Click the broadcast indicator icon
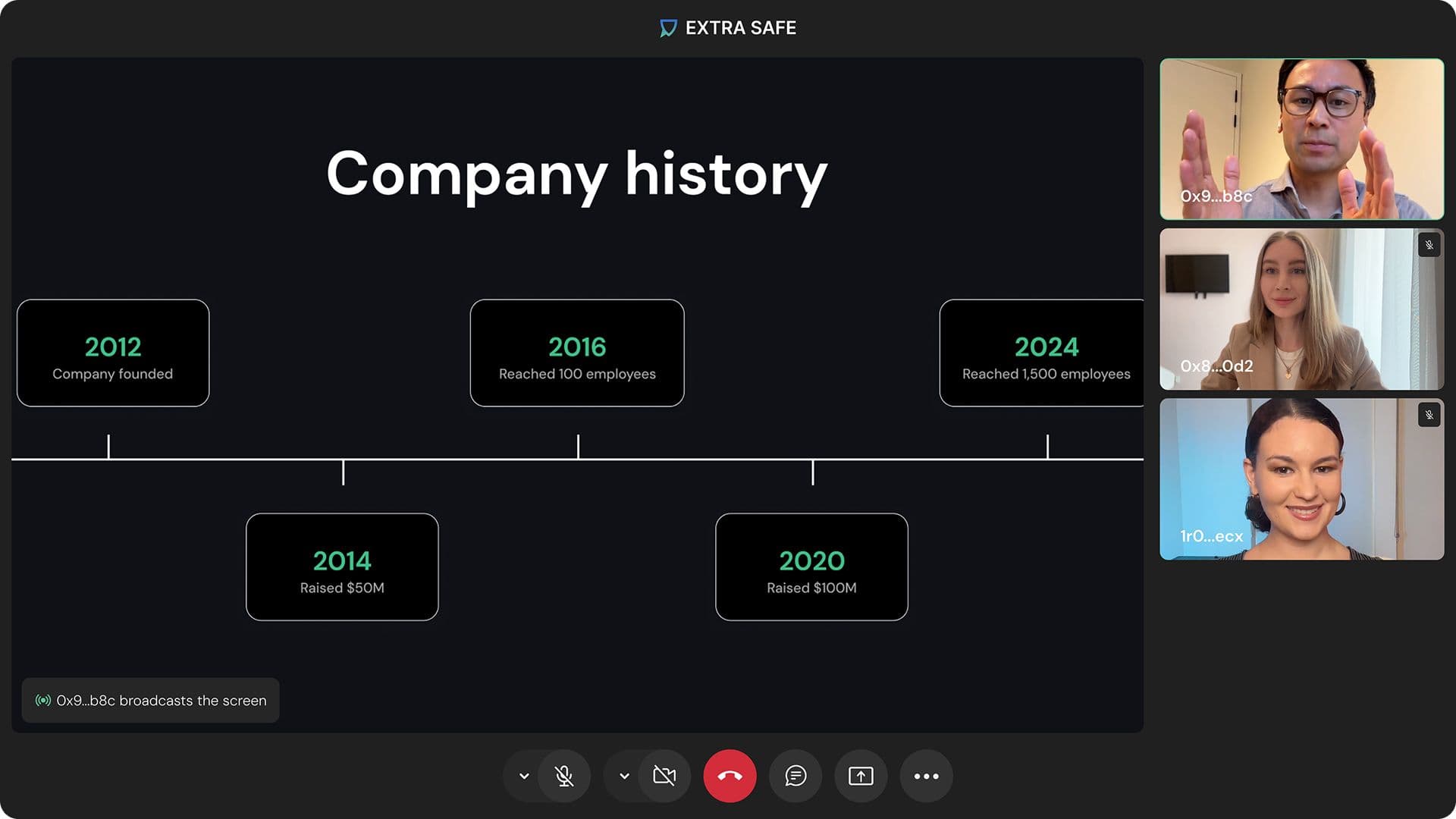 pyautogui.click(x=43, y=700)
